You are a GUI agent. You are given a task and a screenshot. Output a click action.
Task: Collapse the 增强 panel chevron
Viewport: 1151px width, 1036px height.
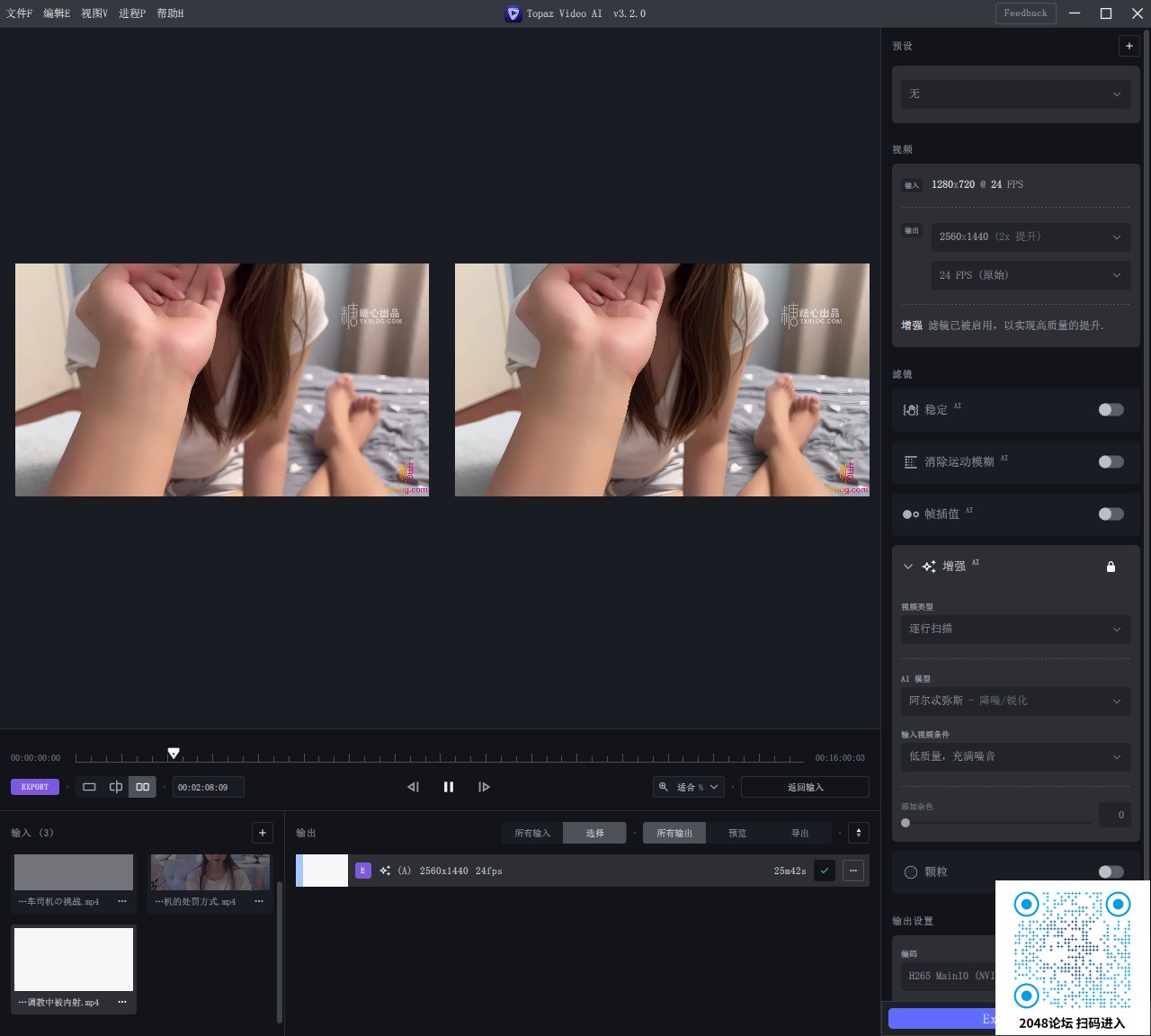pyautogui.click(x=908, y=567)
